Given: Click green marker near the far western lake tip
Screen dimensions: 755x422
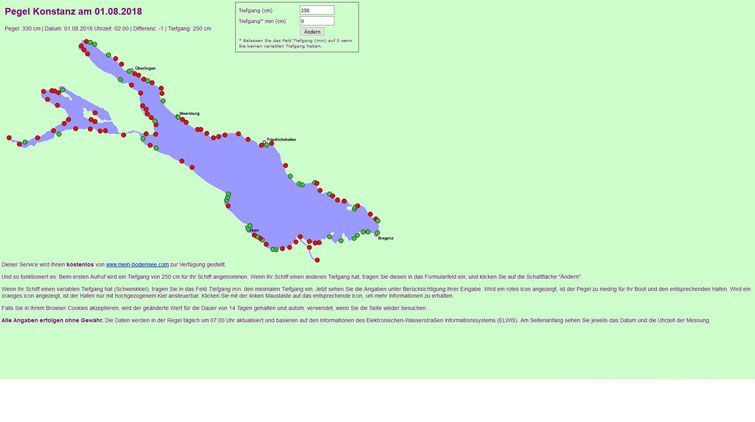Looking at the screenshot, I should click(25, 142).
